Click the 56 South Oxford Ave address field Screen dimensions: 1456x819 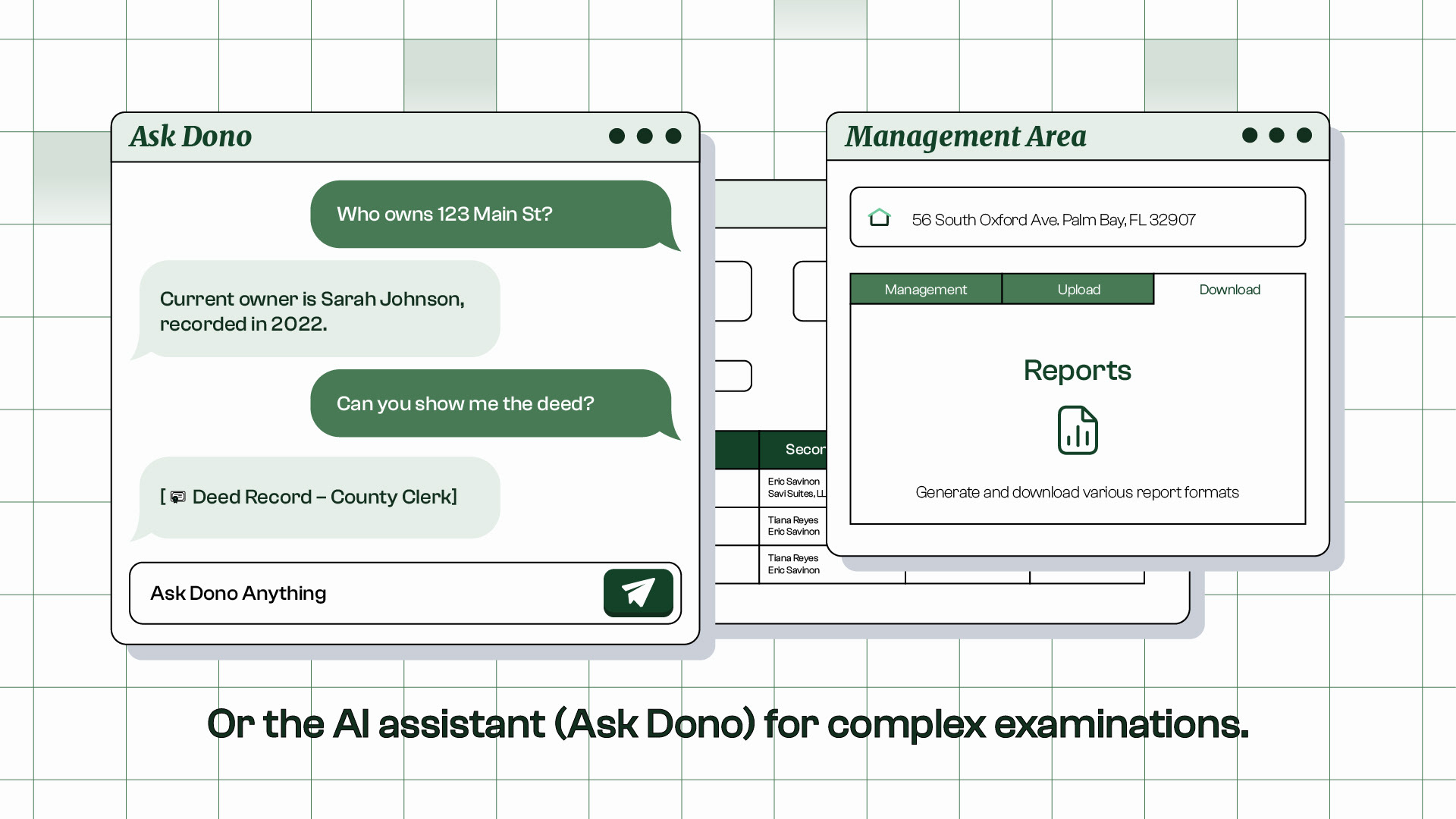coord(1077,219)
